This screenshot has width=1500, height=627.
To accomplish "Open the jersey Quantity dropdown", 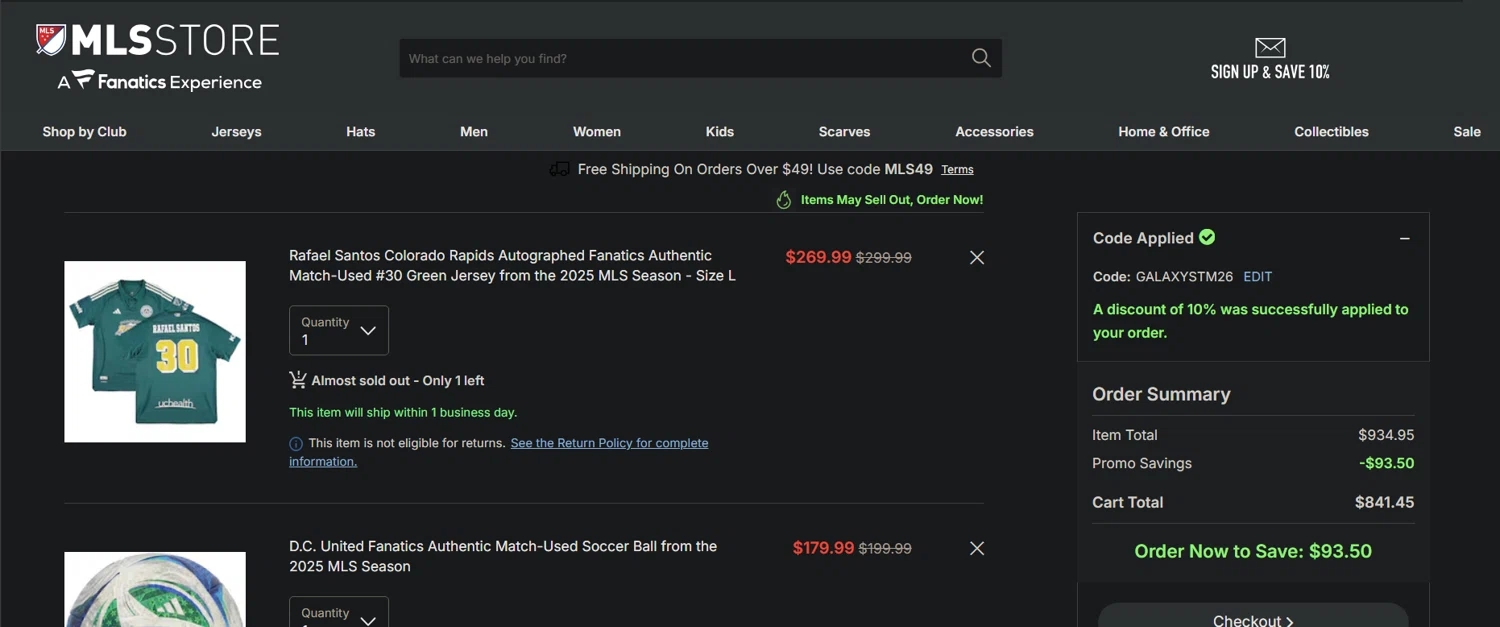I will click(339, 330).
